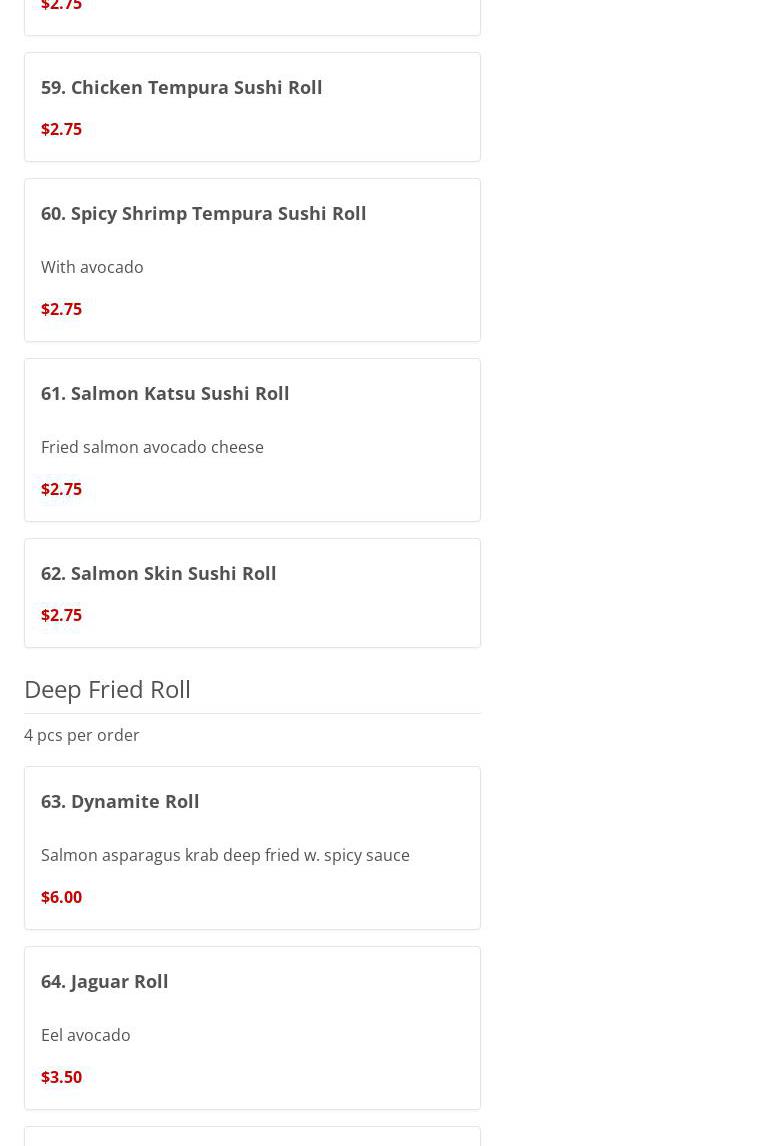Click '4 pcs per order' note
770x1146 pixels.
click(x=82, y=735)
